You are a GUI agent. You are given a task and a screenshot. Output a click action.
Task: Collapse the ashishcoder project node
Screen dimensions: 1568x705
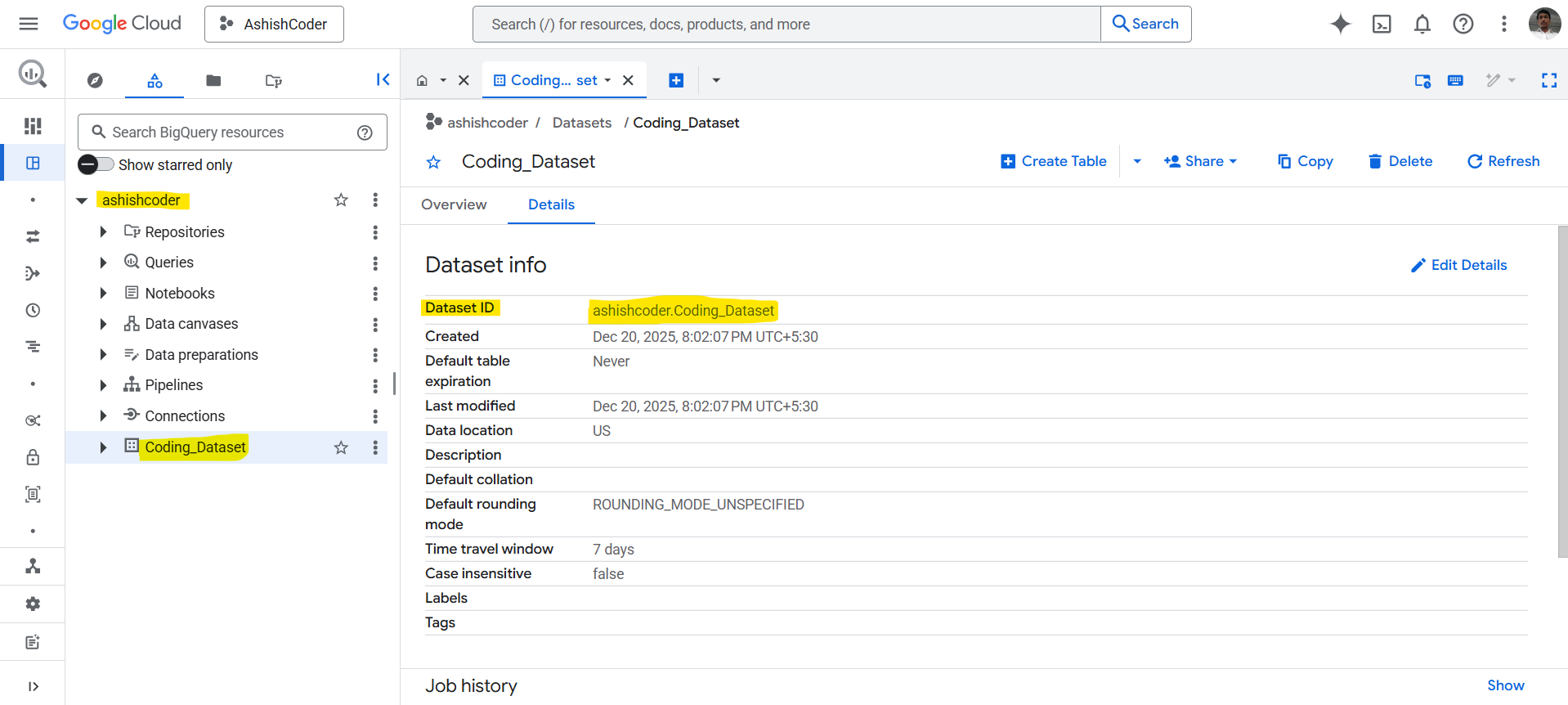pyautogui.click(x=82, y=200)
